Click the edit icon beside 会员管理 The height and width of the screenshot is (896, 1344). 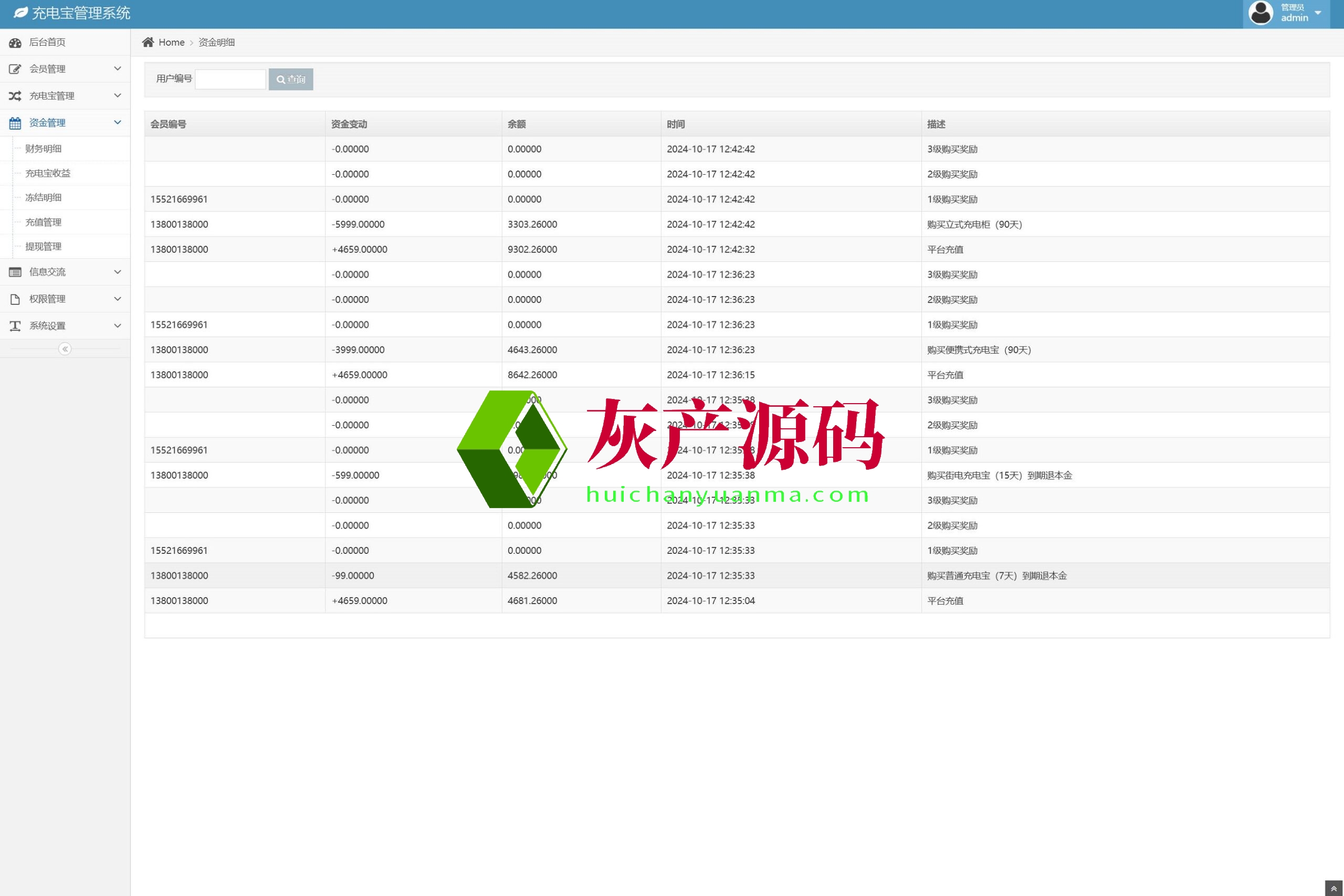pos(15,69)
